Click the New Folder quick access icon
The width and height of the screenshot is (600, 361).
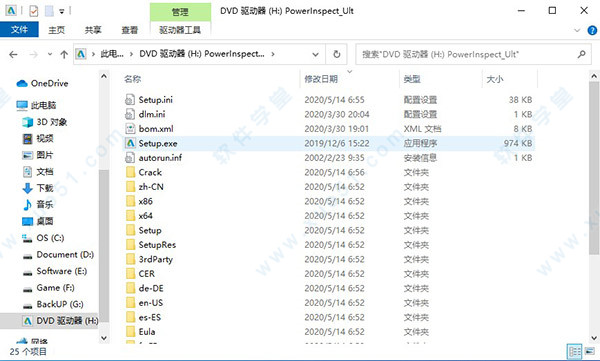click(x=49, y=11)
